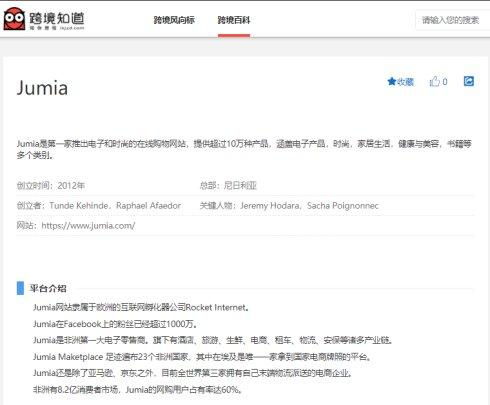
Task: Click the 总部: 尼日利亚 text
Action: tap(228, 185)
